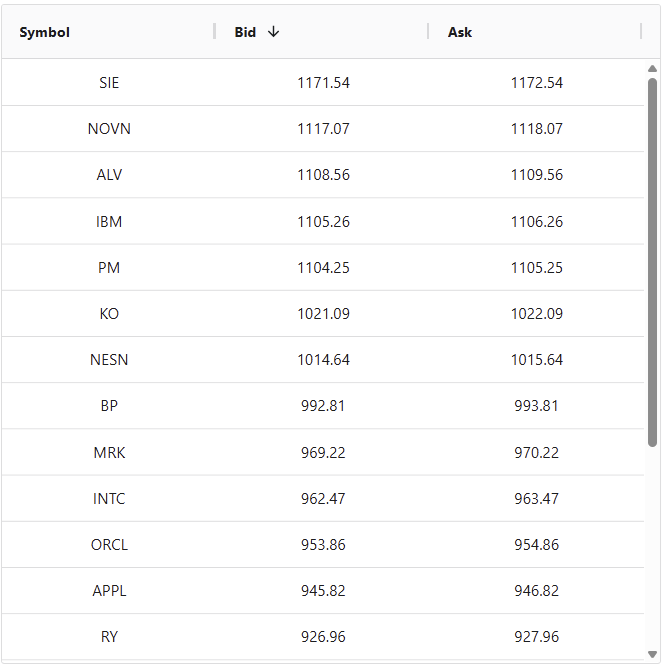Click NESN ask value 1015.64
662x664 pixels.
(537, 360)
